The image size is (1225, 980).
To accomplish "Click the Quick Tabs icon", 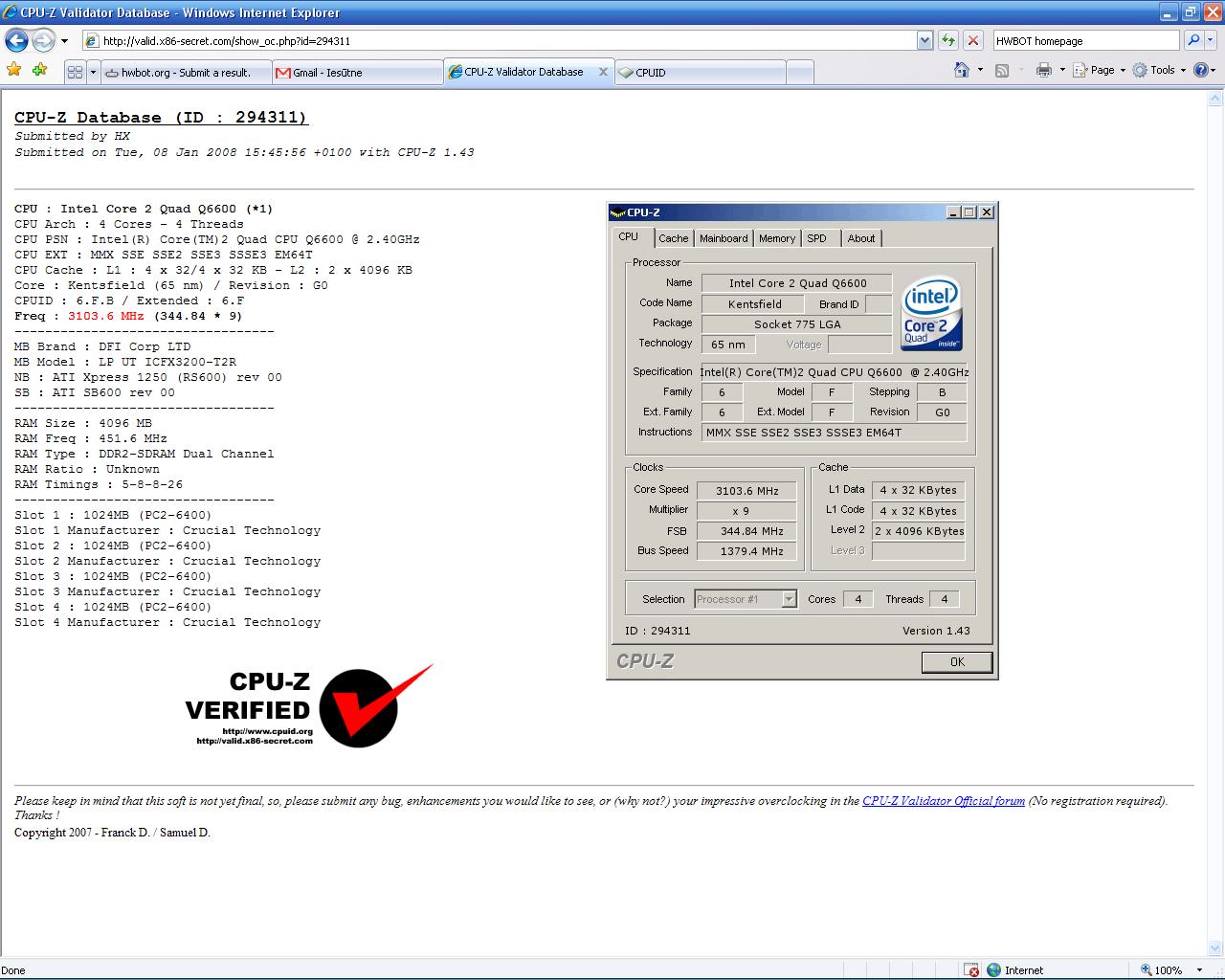I will [75, 72].
